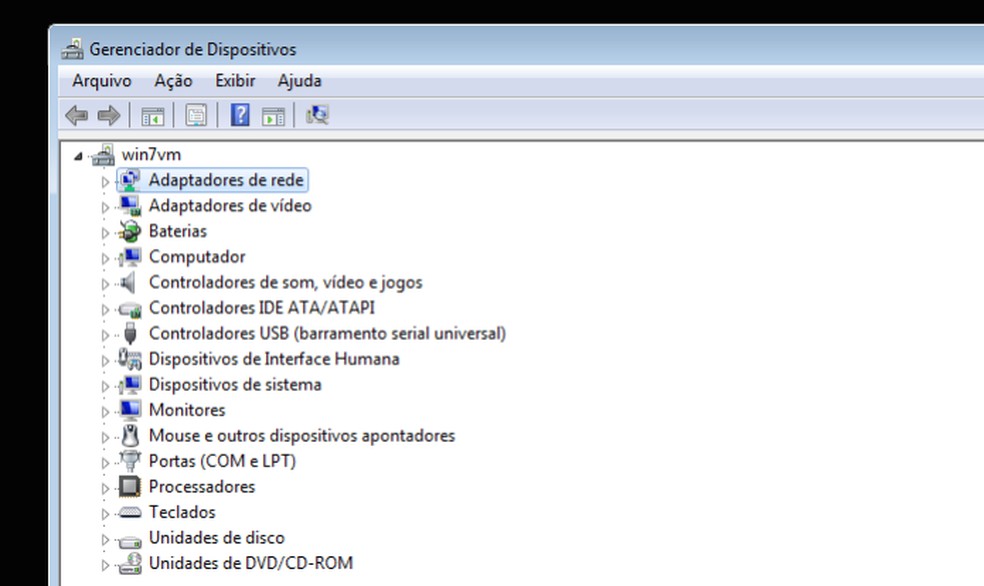Open the Arquivo menu

[102, 81]
